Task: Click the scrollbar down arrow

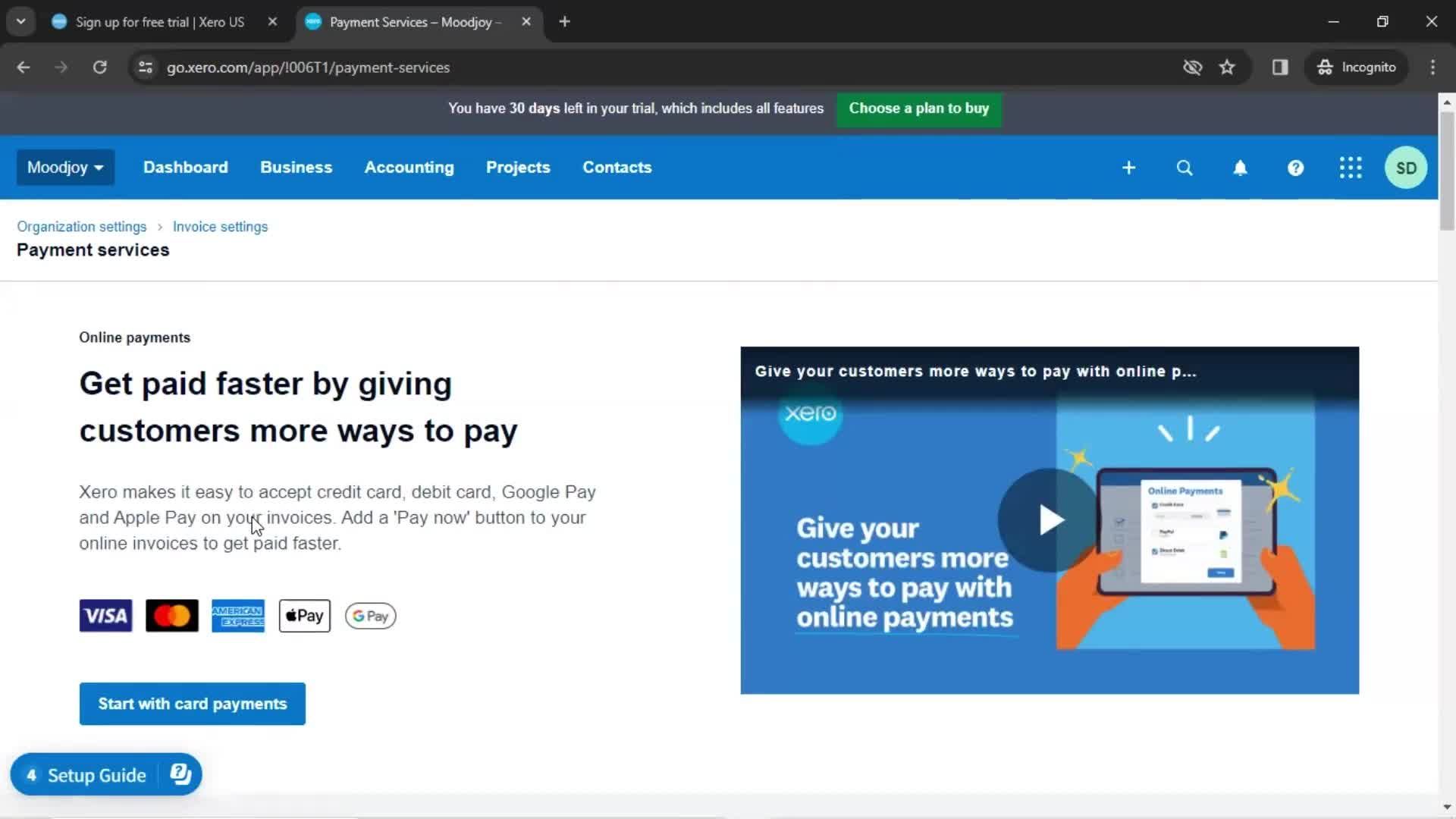Action: [x=1447, y=807]
